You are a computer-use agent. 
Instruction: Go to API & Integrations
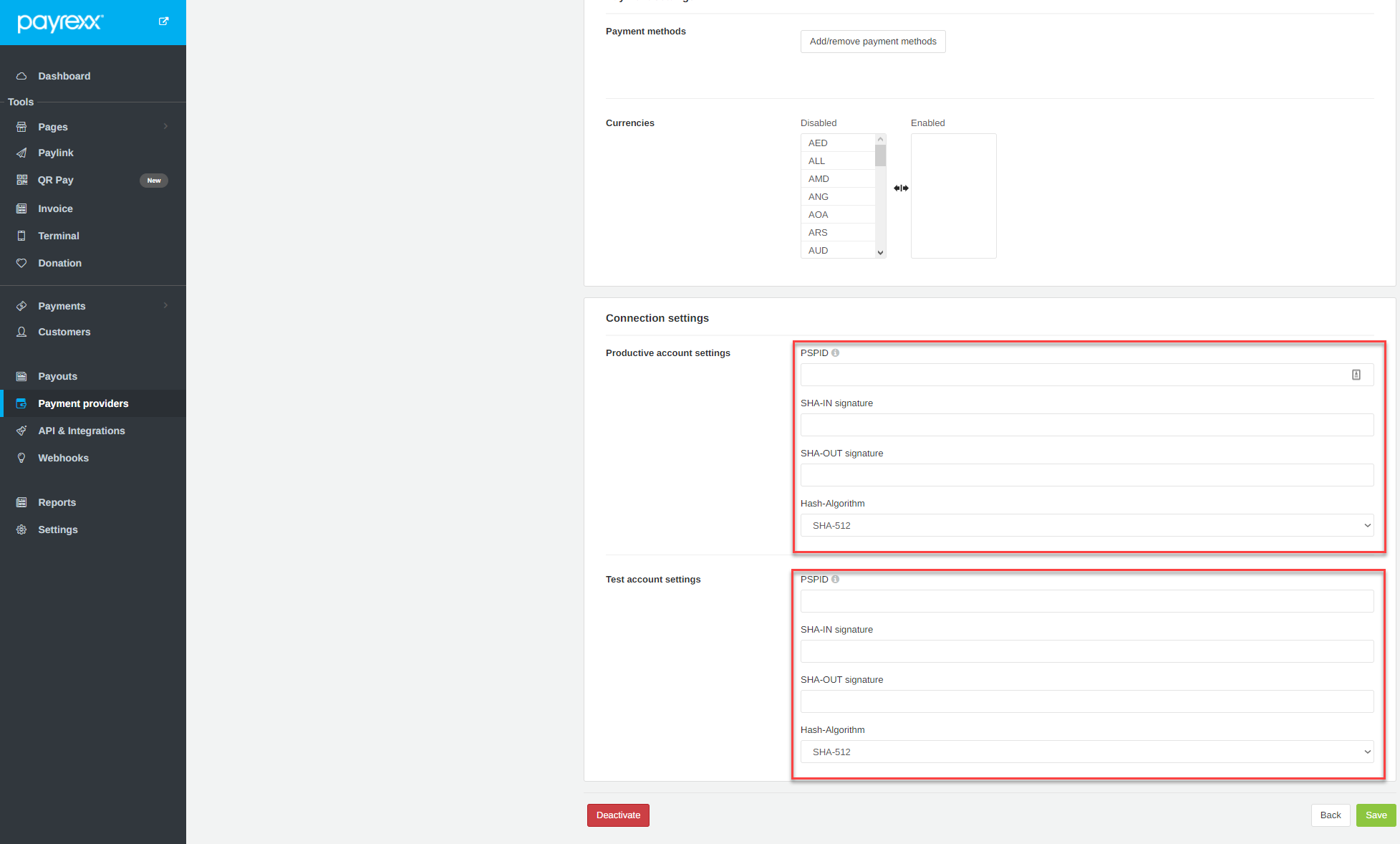pos(81,431)
